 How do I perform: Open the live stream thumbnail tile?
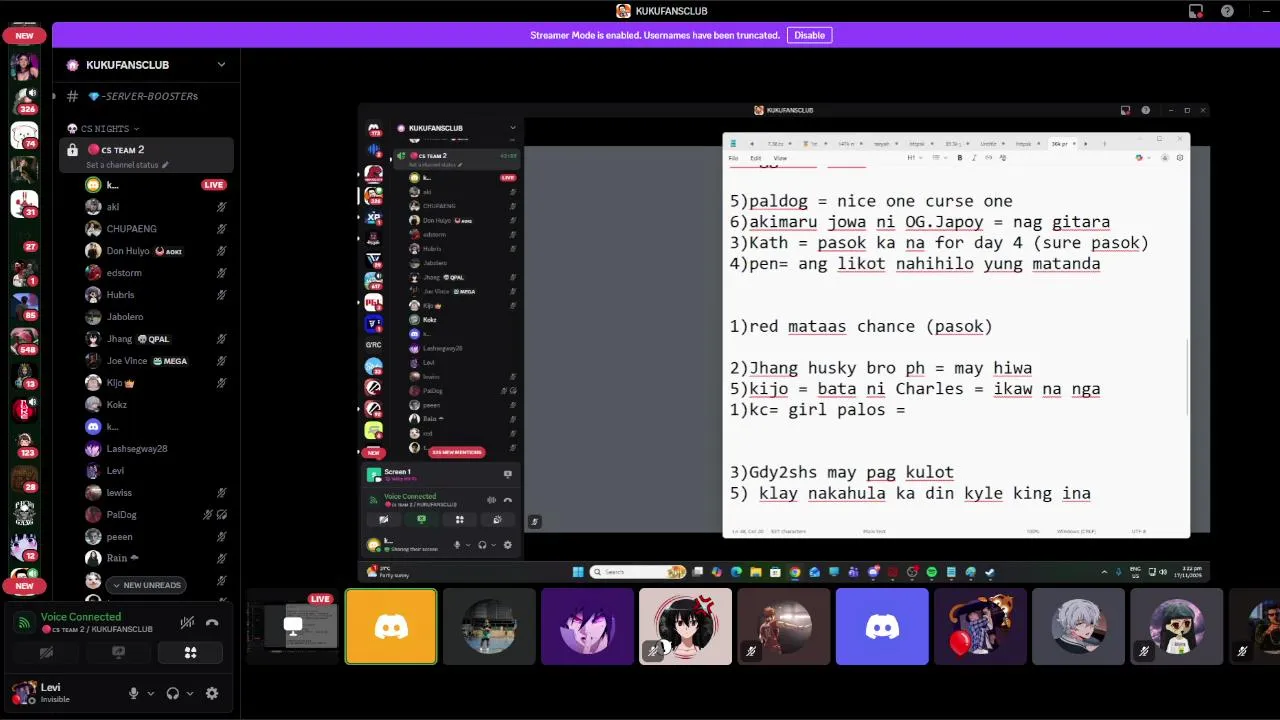(x=292, y=627)
